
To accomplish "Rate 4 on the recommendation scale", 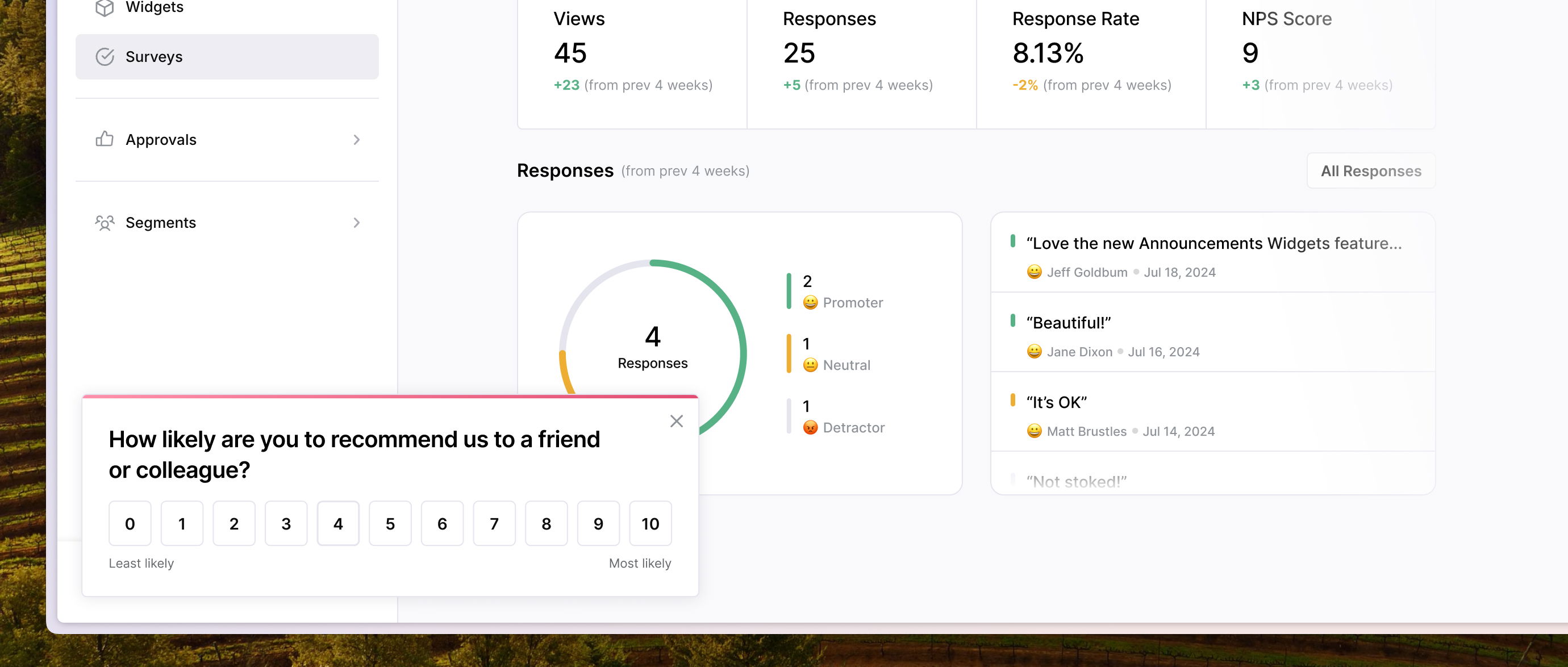I will (338, 524).
